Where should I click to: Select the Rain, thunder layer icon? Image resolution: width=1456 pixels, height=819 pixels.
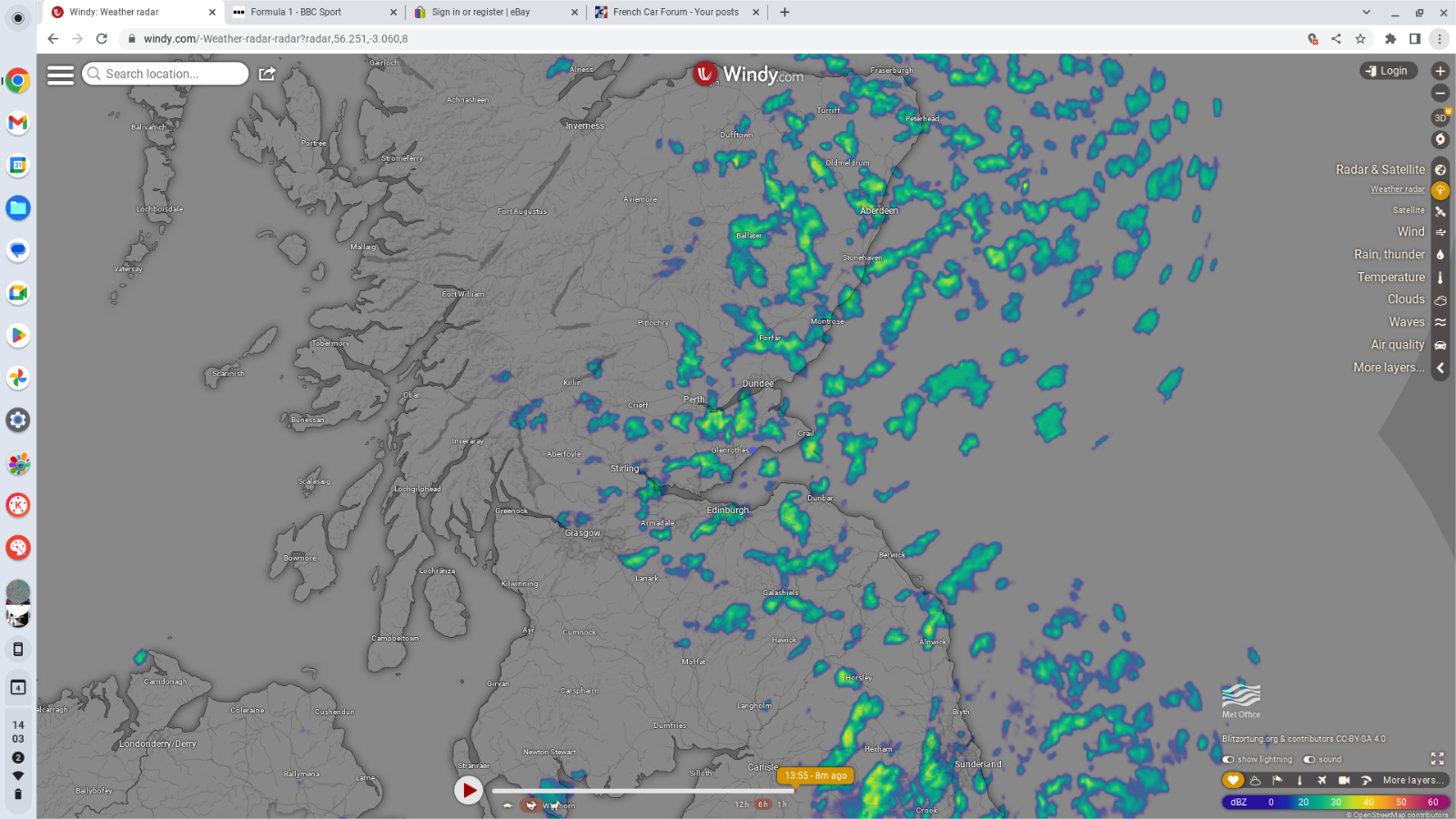(x=1440, y=255)
